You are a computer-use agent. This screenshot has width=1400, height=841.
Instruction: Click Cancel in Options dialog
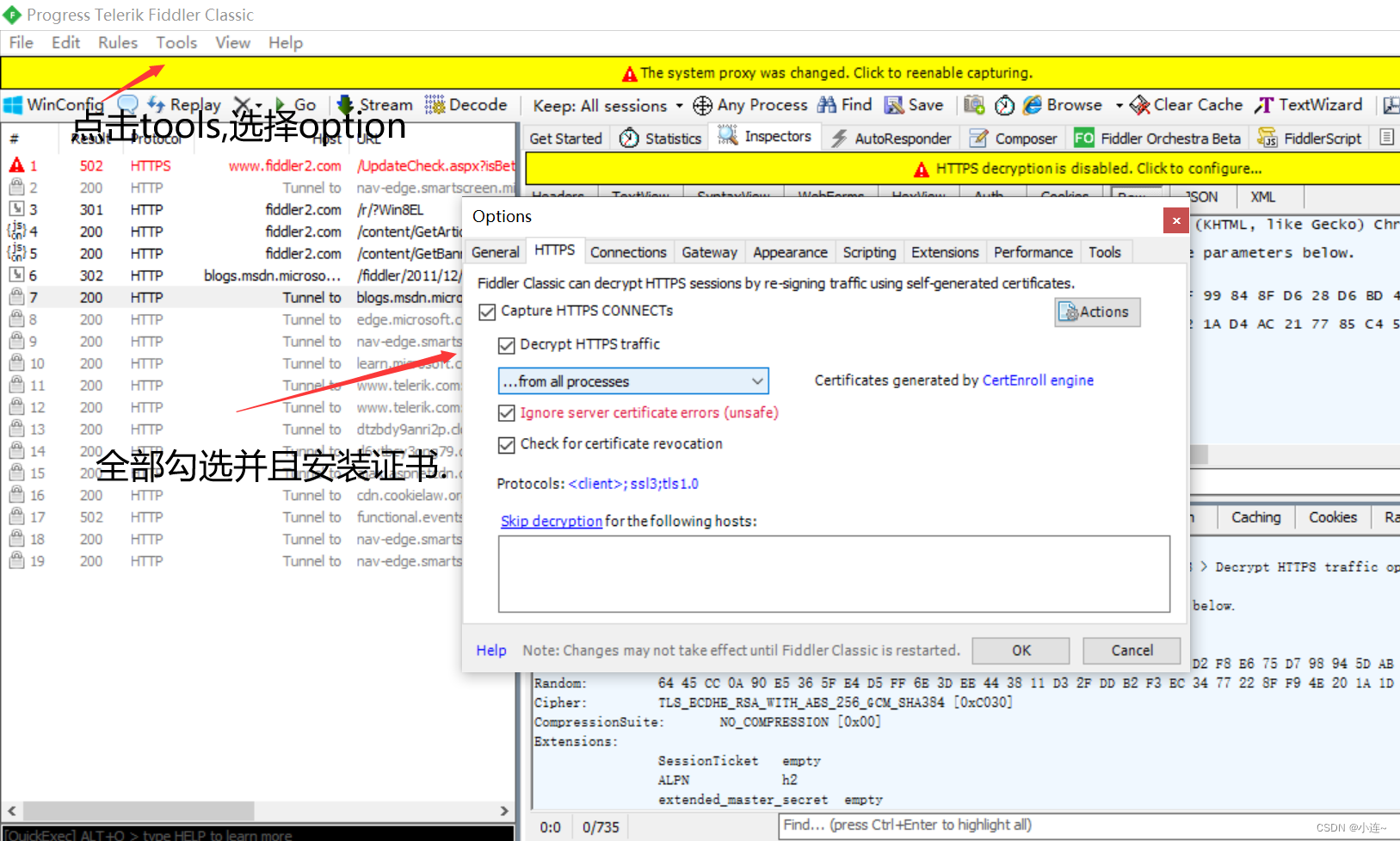coord(1132,651)
